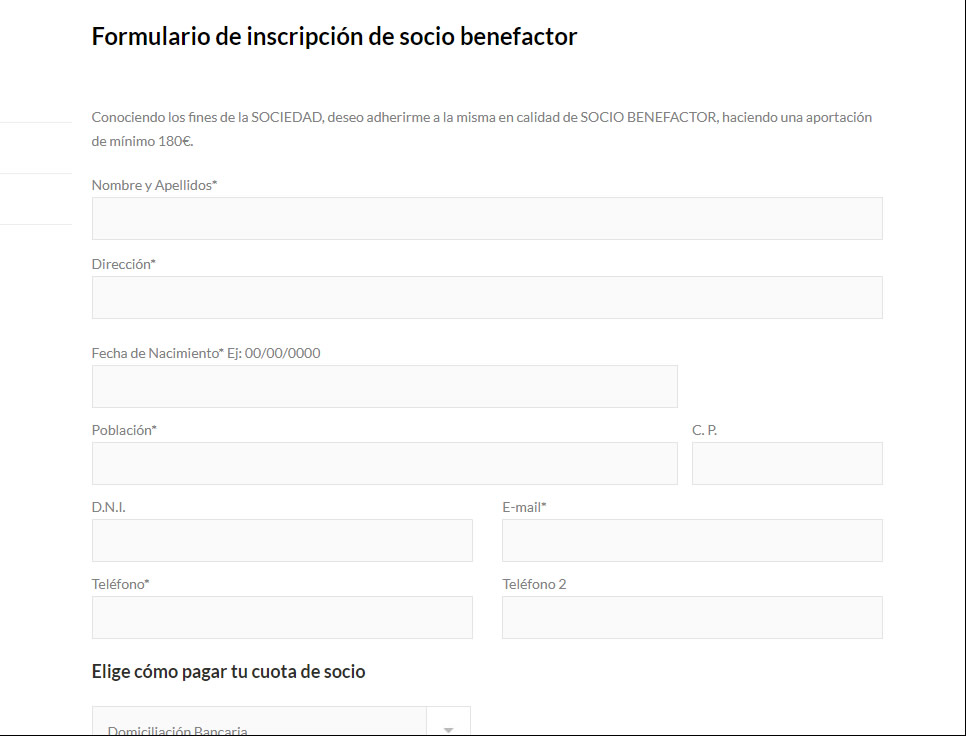Click the 'Elige cómo pagar tu cuota' heading
This screenshot has width=966, height=736.
click(228, 672)
